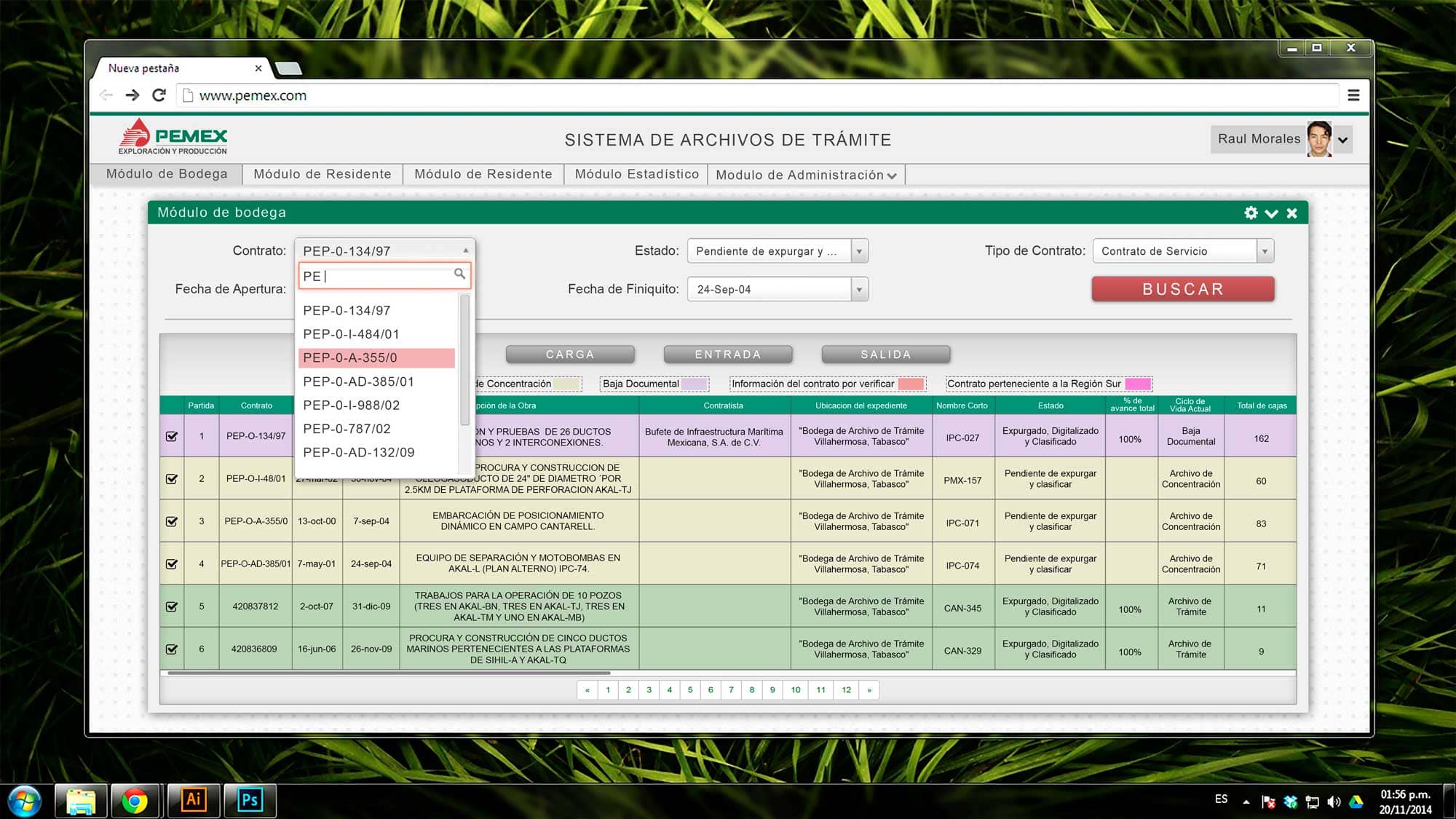Toggle checkbox on row with contract 420837812
This screenshot has width=1456, height=819.
pos(172,606)
